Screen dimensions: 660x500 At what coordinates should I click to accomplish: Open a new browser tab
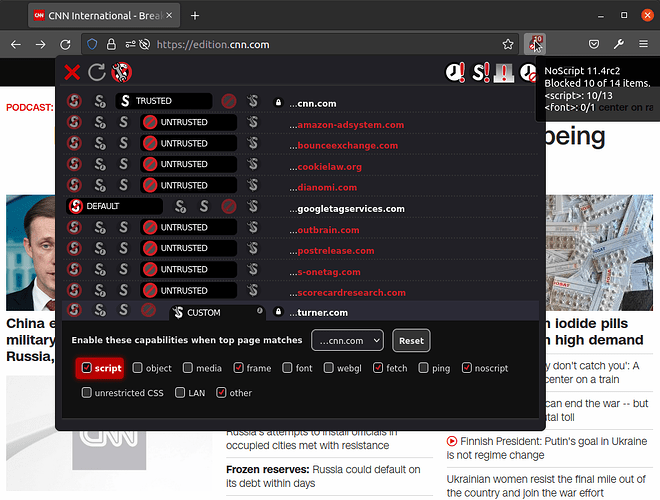pyautogui.click(x=195, y=15)
